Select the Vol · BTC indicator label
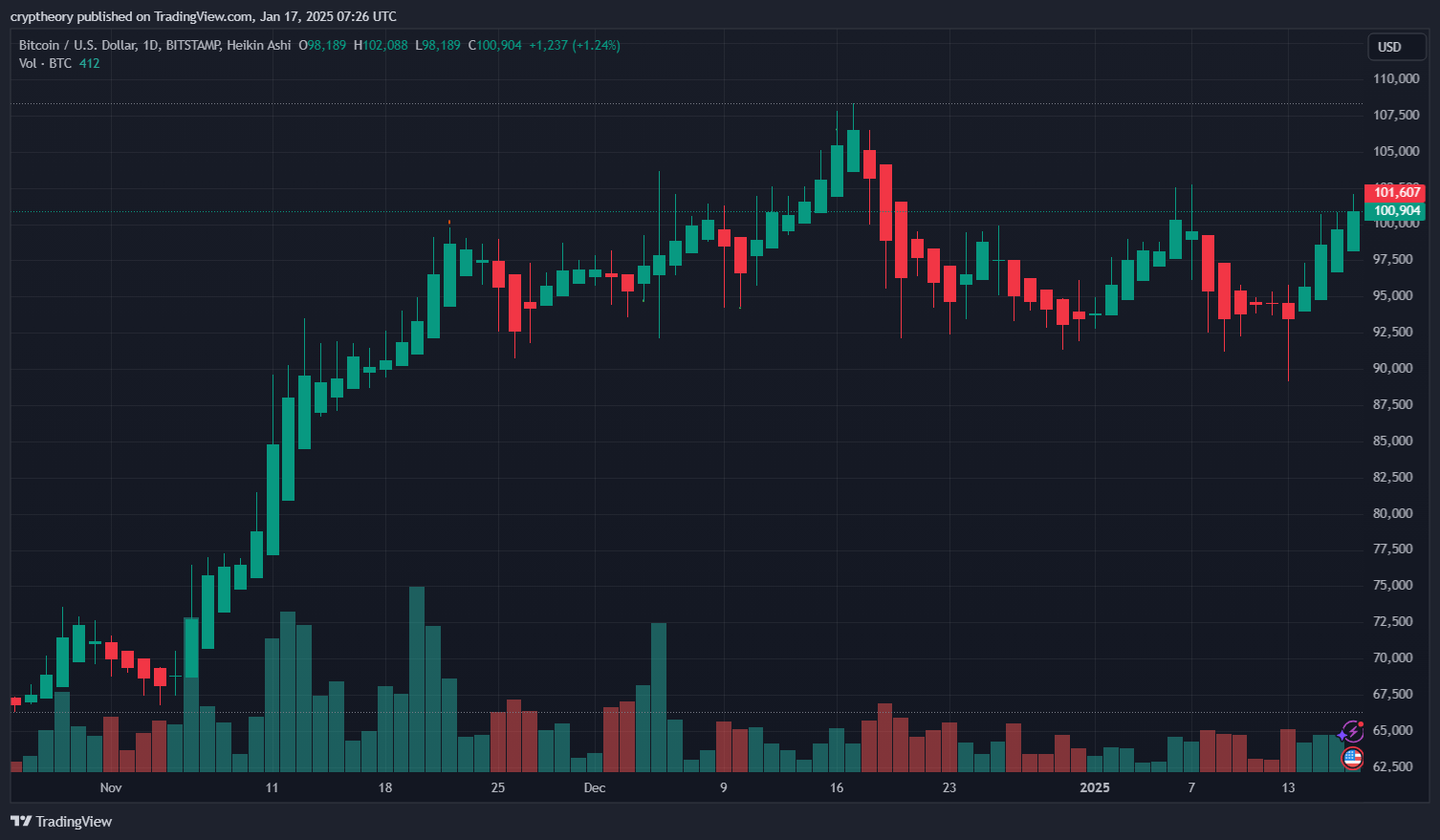The width and height of the screenshot is (1440, 840). click(x=46, y=63)
